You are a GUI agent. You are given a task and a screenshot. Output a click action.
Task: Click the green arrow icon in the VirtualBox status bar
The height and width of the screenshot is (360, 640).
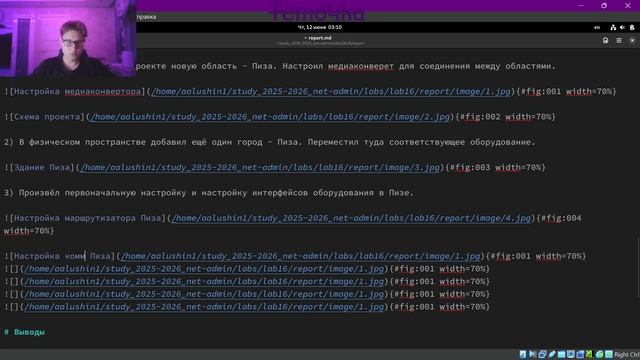click(589, 354)
